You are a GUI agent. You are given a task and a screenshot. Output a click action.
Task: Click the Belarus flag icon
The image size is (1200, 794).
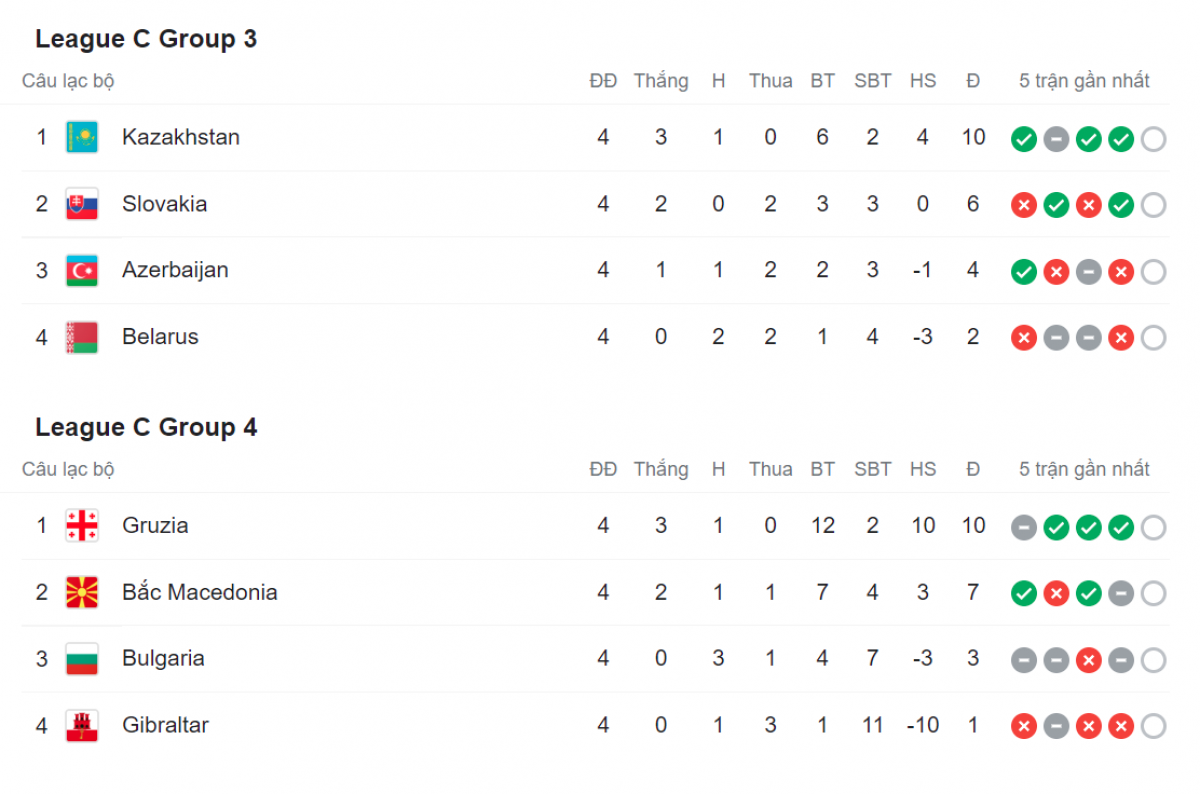82,337
